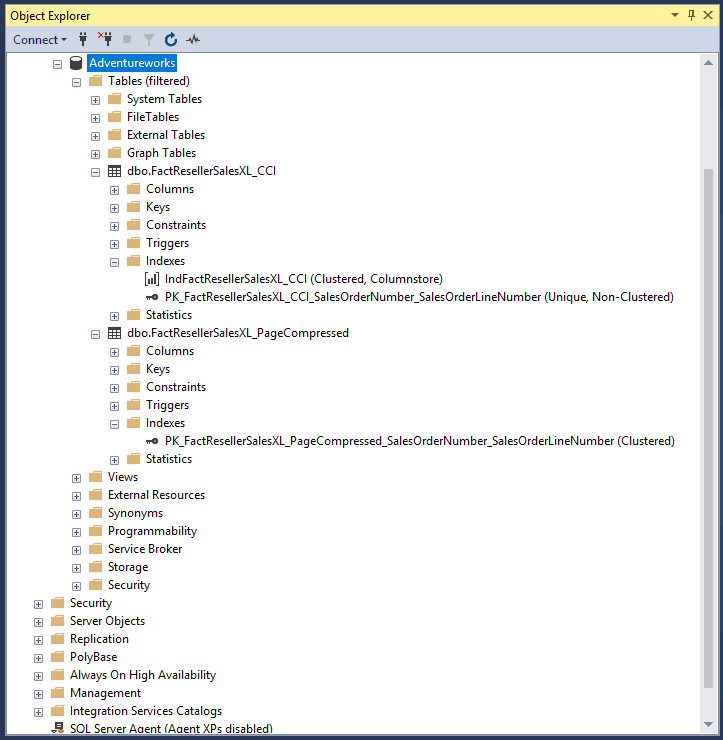Click the PolyBase folder icon
This screenshot has width=723, height=740.
click(x=58, y=656)
